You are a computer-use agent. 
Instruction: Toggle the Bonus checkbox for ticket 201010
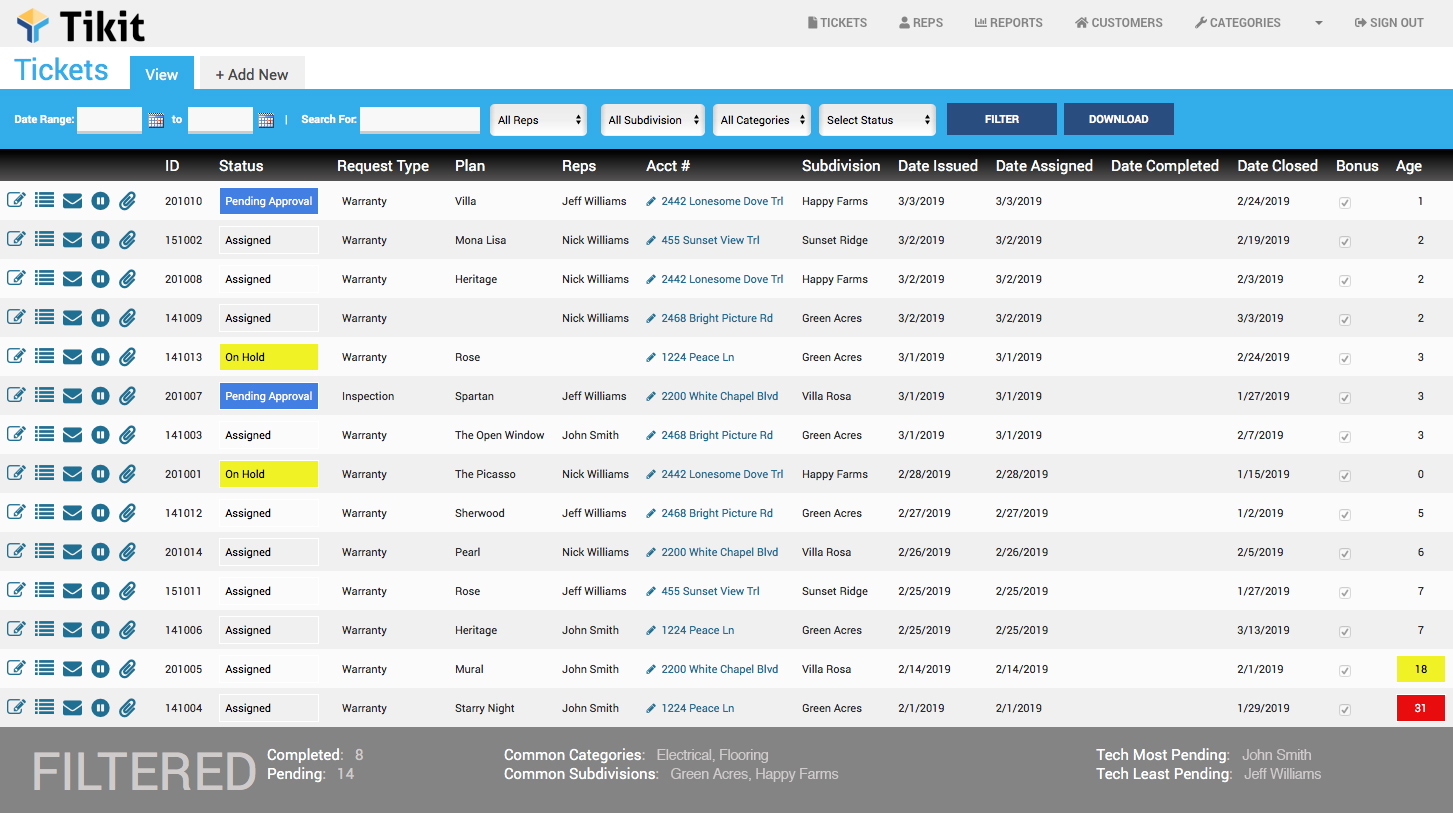[1345, 202]
